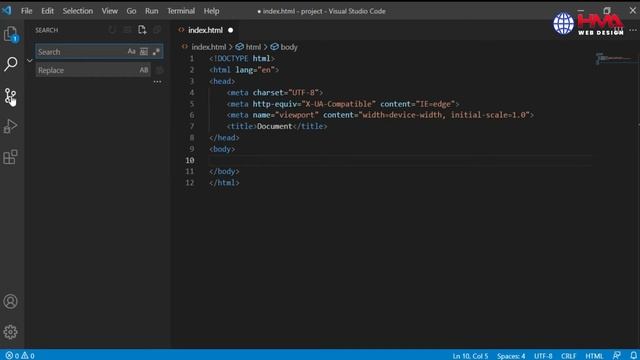
Task: Open the html breadcrumb dropdown
Action: [249, 47]
